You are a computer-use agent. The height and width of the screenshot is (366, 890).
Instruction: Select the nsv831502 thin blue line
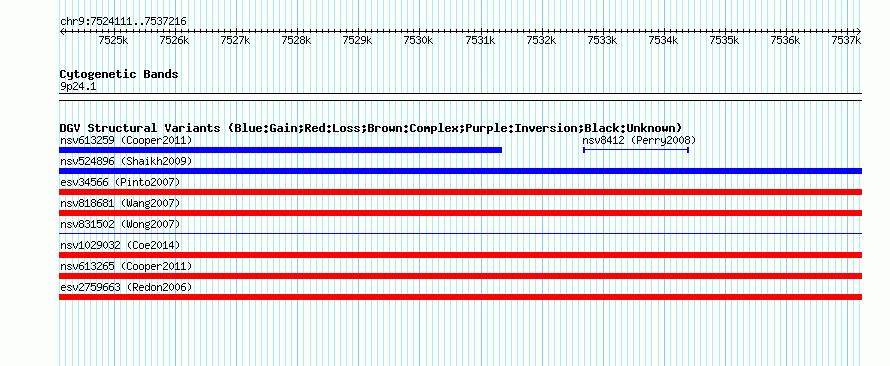460,233
